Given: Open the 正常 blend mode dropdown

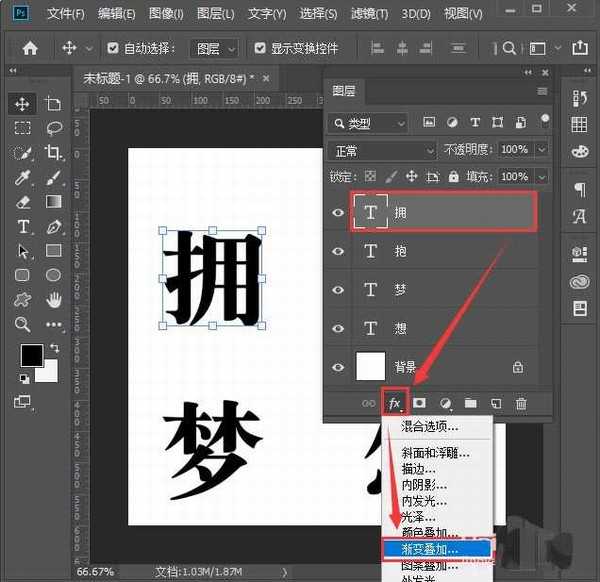Looking at the screenshot, I should click(380, 150).
